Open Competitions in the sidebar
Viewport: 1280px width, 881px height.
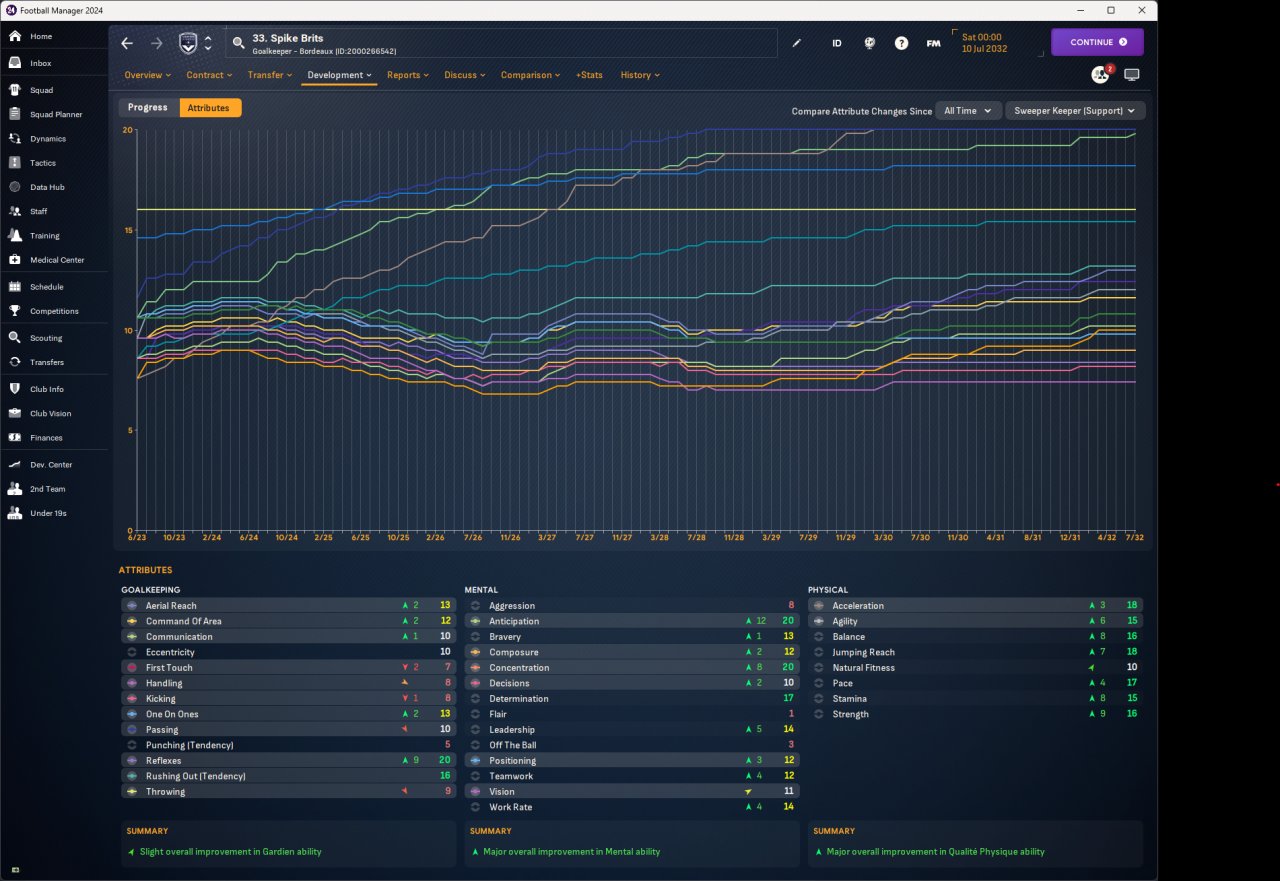coord(54,311)
